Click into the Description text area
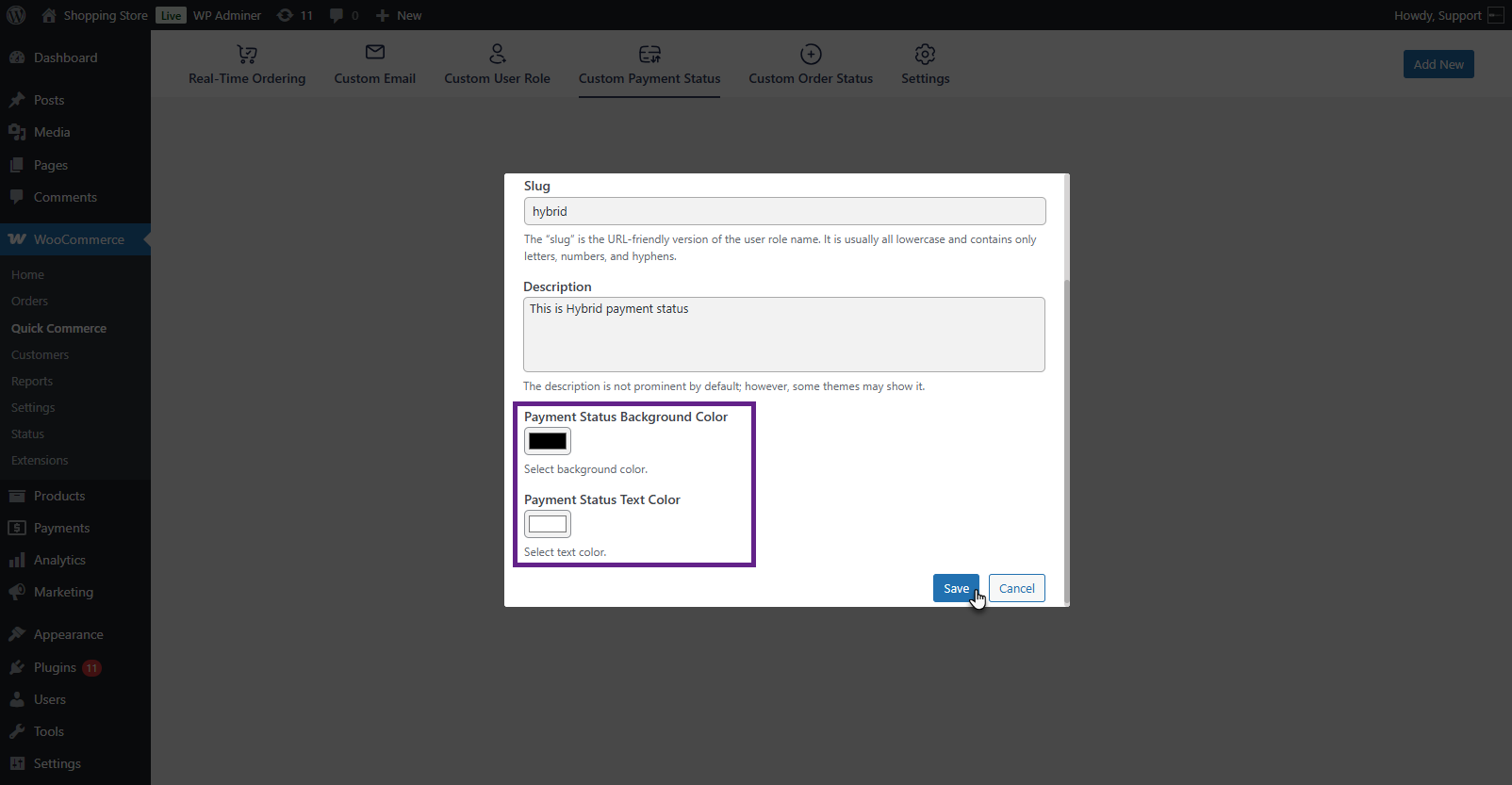The width and height of the screenshot is (1512, 785). click(784, 335)
